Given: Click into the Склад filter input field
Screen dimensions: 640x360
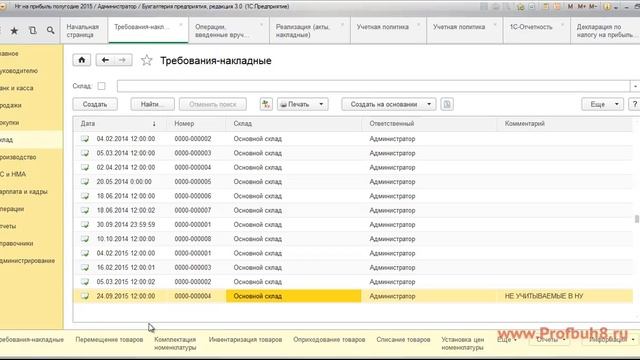Looking at the screenshot, I should tap(373, 86).
